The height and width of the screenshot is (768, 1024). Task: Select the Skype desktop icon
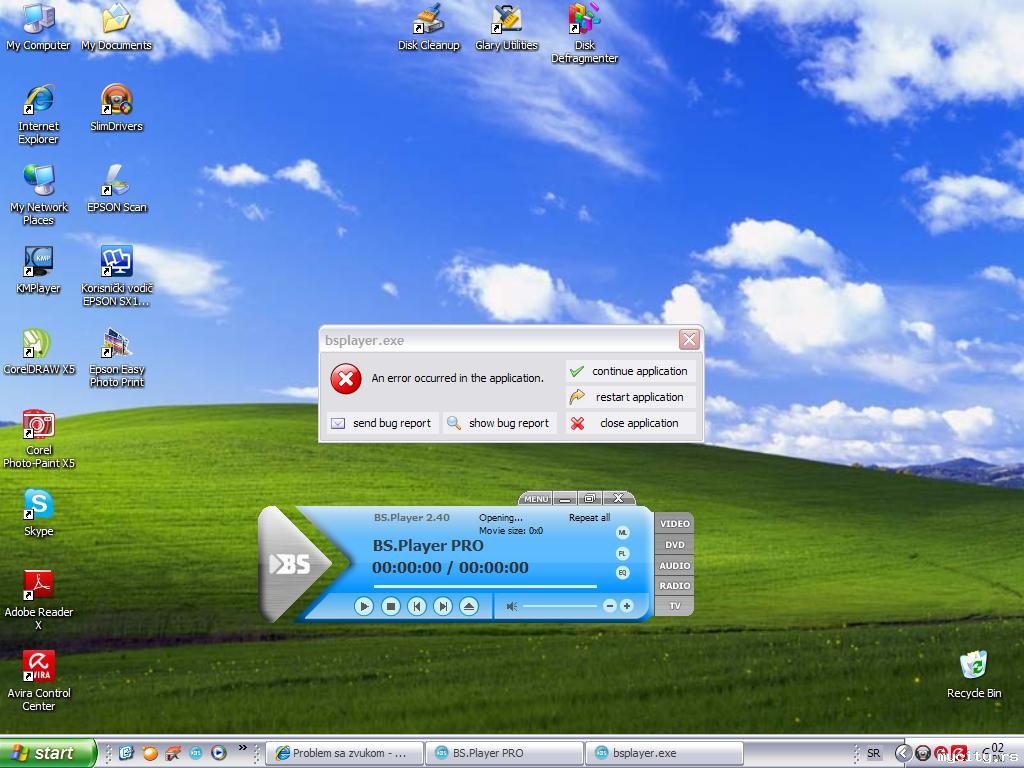point(39,513)
